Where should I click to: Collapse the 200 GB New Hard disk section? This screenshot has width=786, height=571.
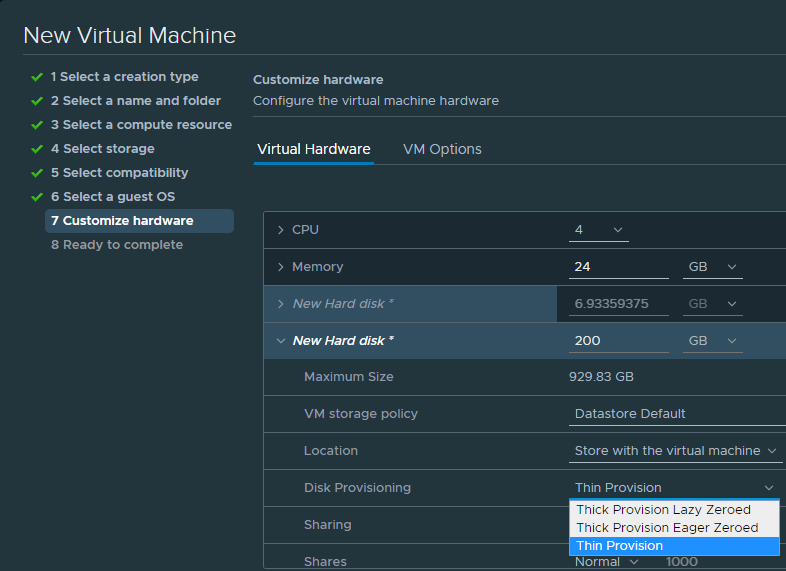pyautogui.click(x=281, y=341)
